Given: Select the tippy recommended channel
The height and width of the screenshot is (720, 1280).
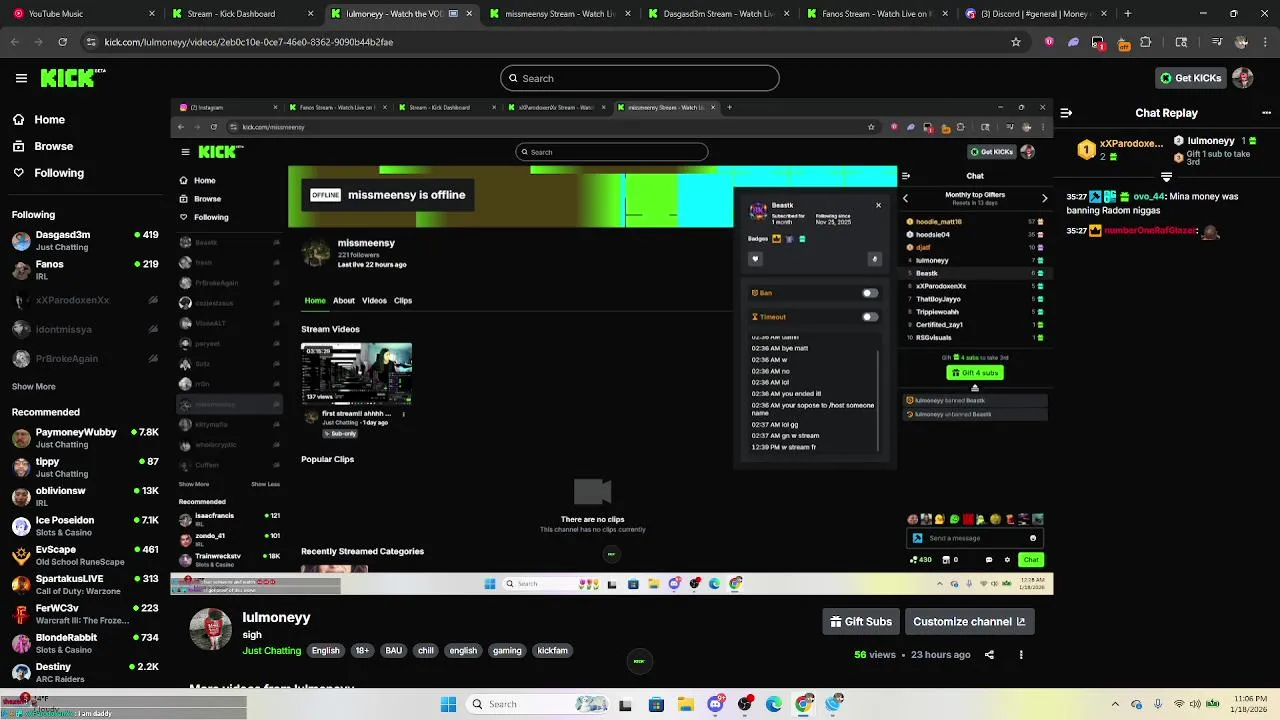Looking at the screenshot, I should coord(85,467).
